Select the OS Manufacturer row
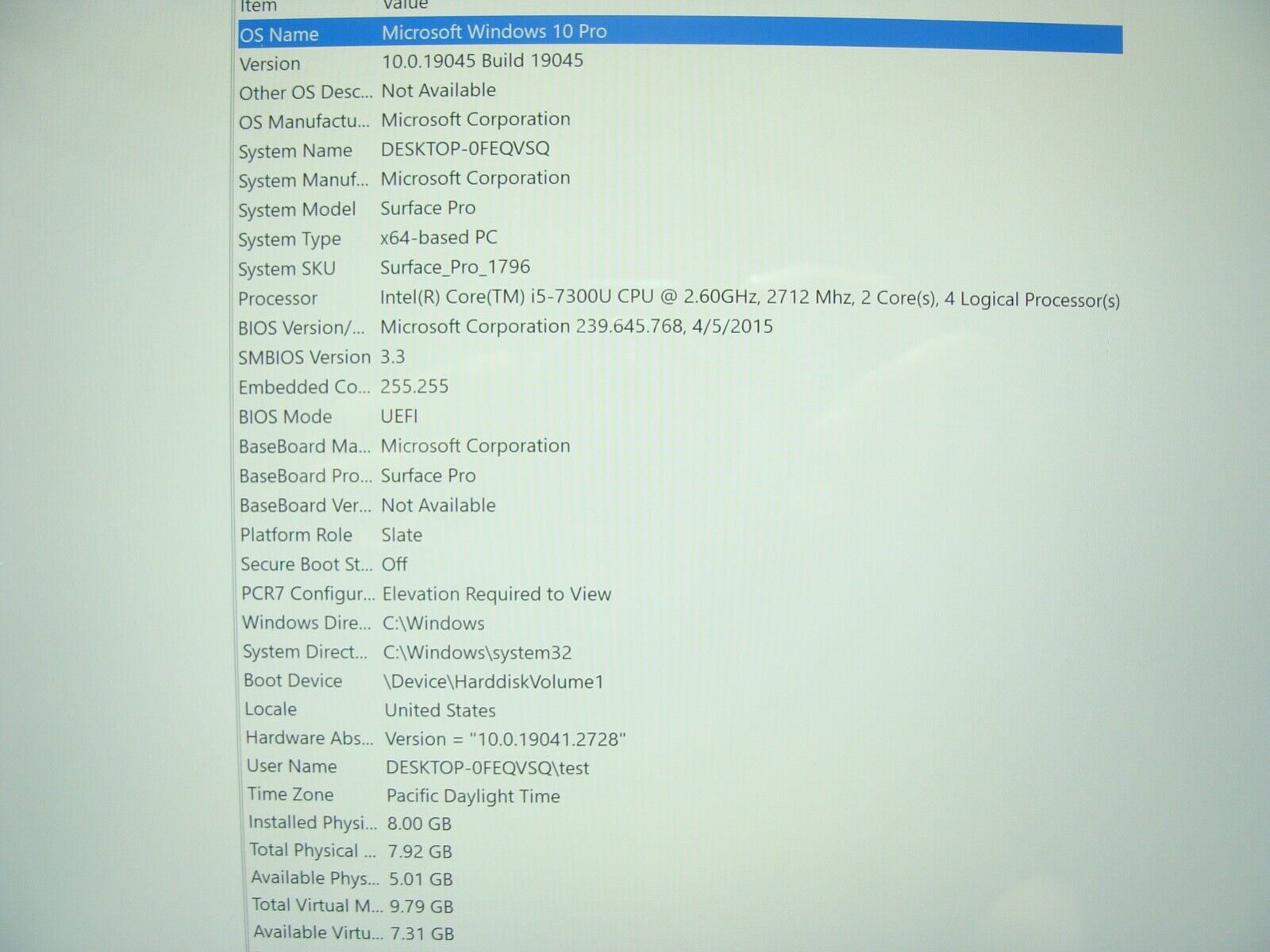Viewport: 1270px width, 952px height. pyautogui.click(x=680, y=121)
